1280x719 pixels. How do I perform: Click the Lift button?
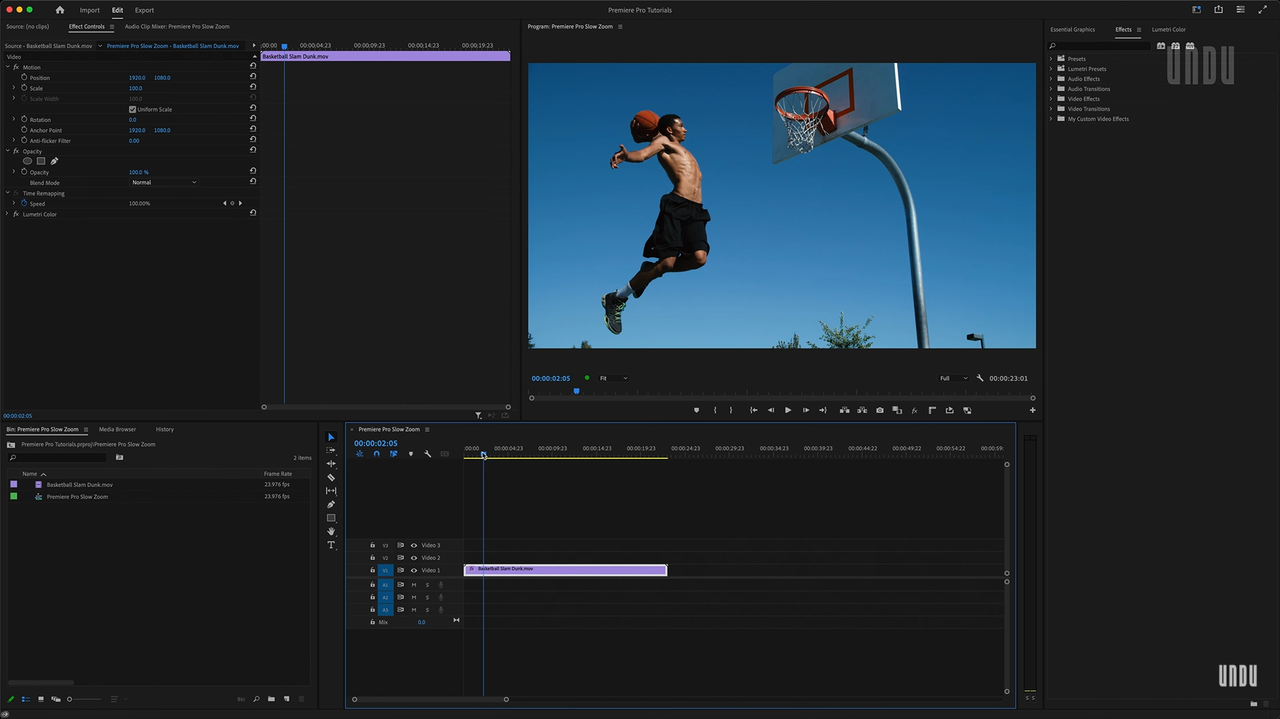click(x=845, y=410)
